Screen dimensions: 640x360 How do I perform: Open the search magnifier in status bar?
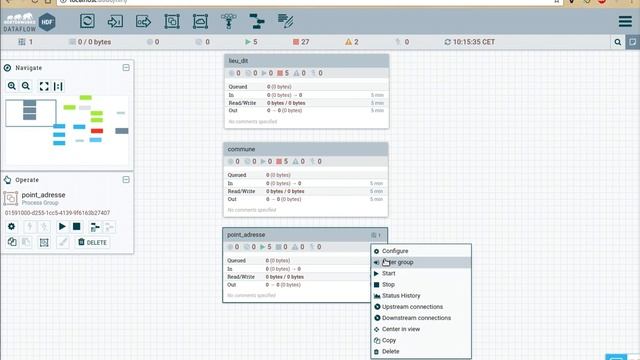[618, 42]
